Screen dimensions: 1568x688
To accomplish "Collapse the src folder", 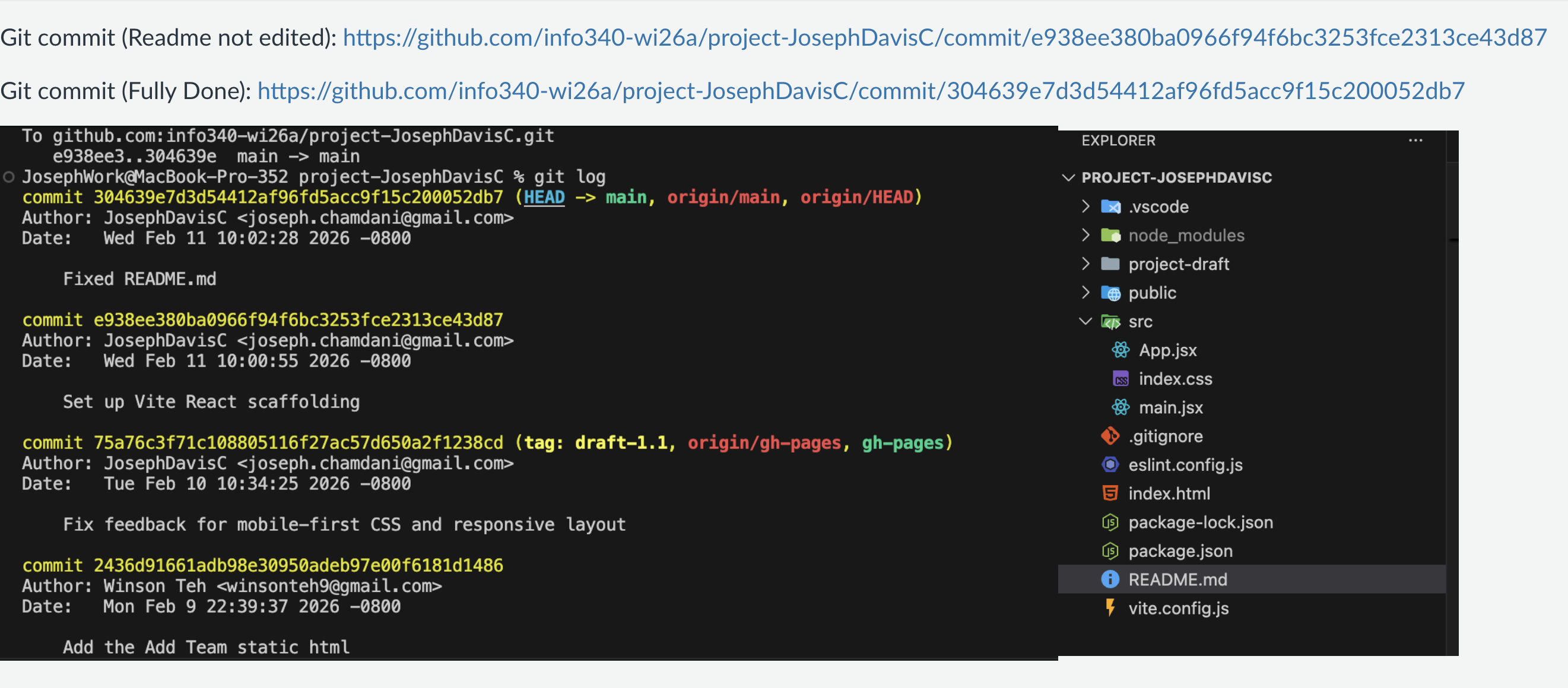I will coord(1087,321).
